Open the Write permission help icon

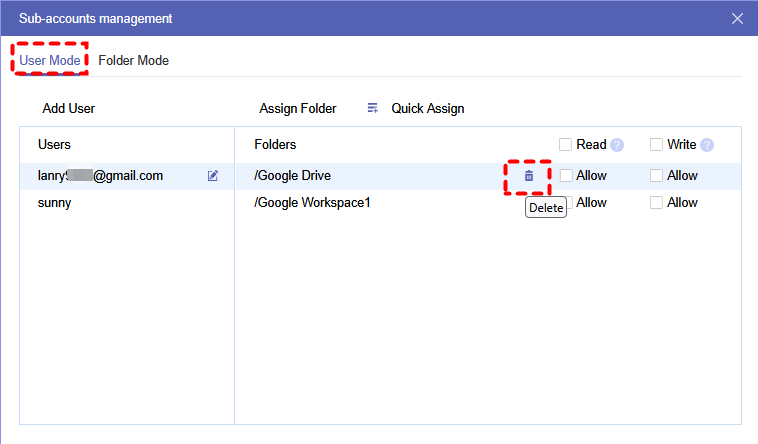[x=707, y=145]
